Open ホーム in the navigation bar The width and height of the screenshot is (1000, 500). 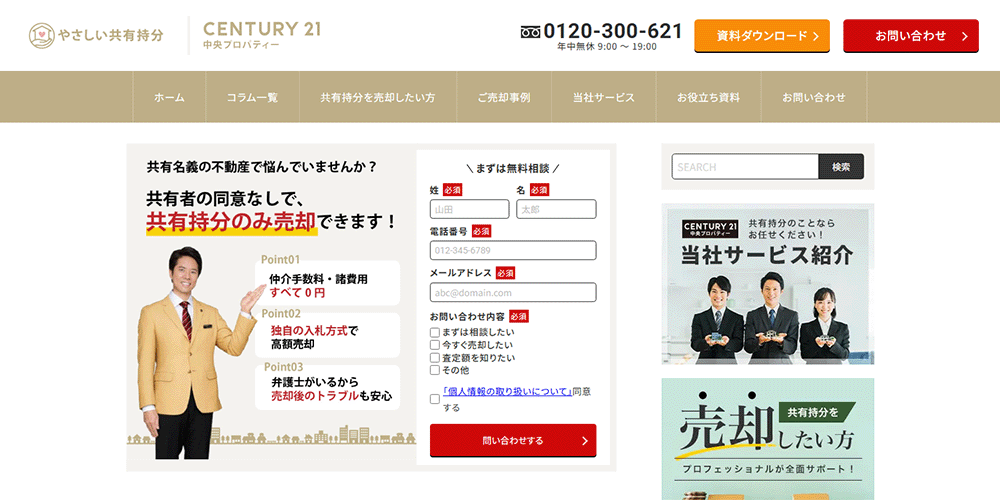[169, 97]
